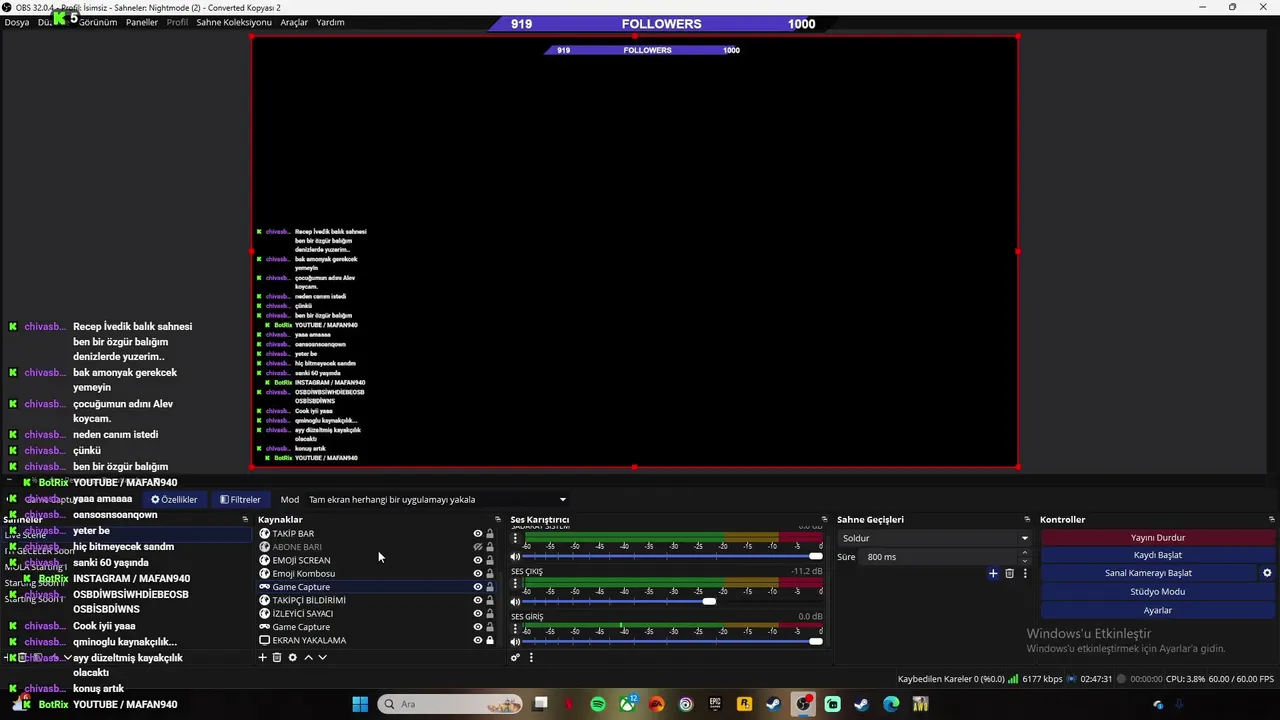The image size is (1280, 720).
Task: Open Spotify from the taskbar
Action: pos(598,704)
